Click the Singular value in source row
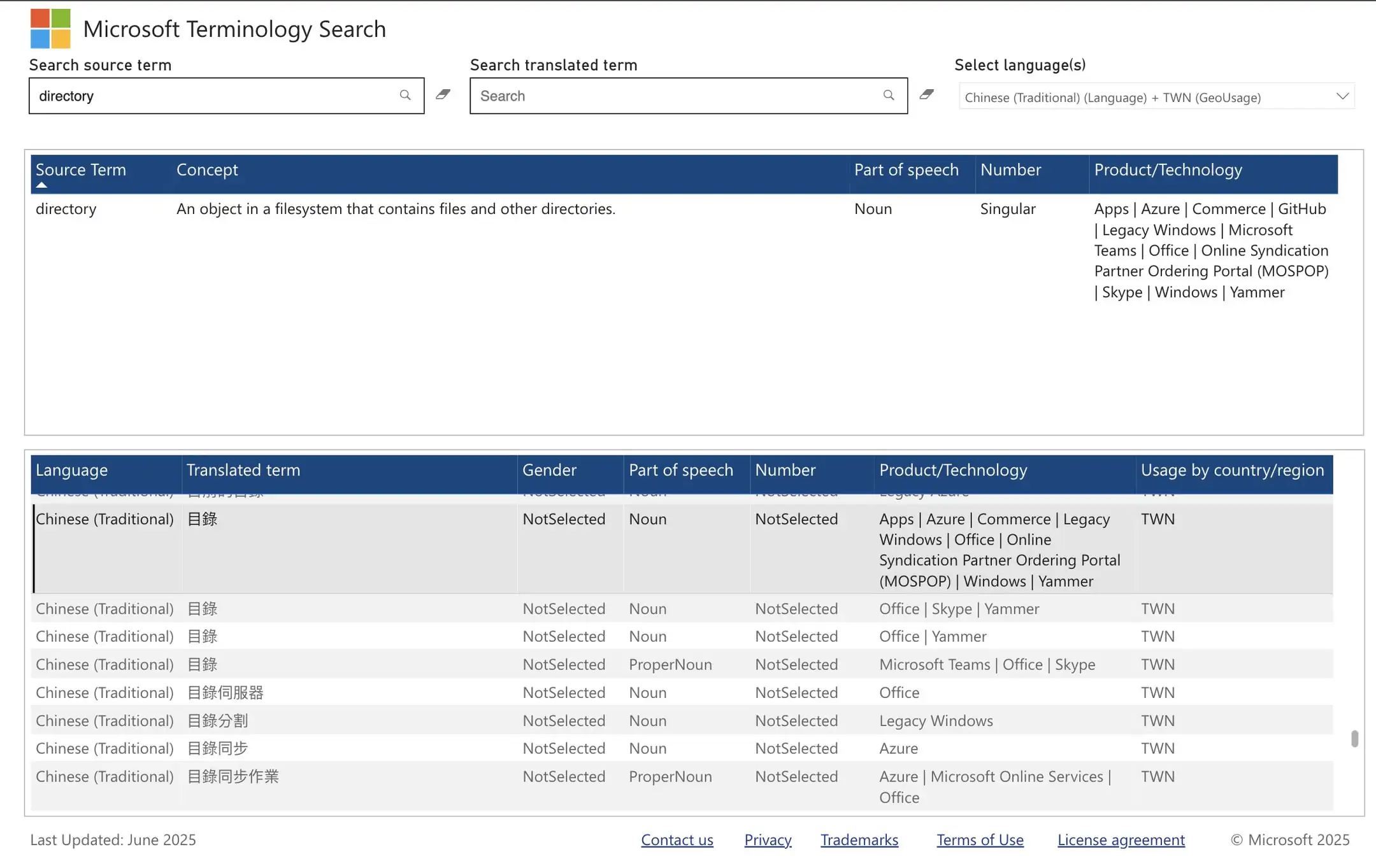 [x=1008, y=210]
